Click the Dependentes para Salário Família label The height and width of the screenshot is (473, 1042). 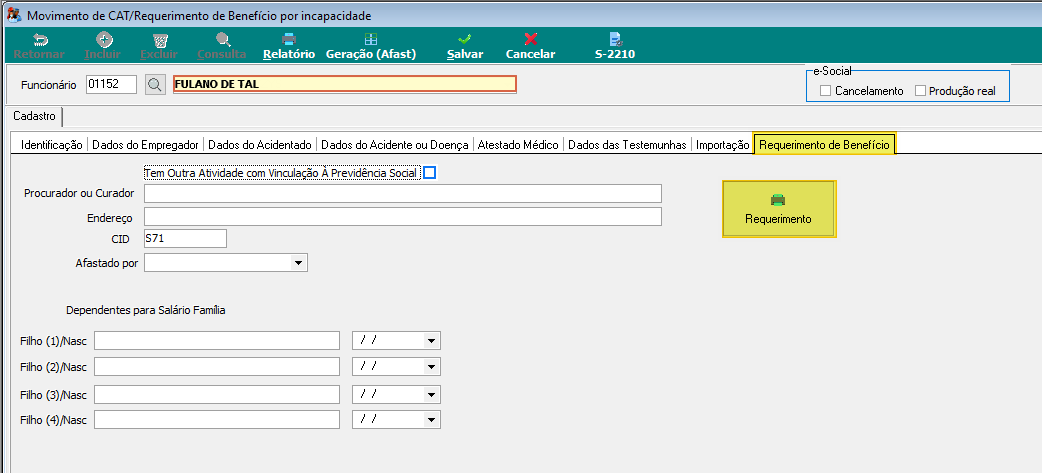click(x=146, y=310)
